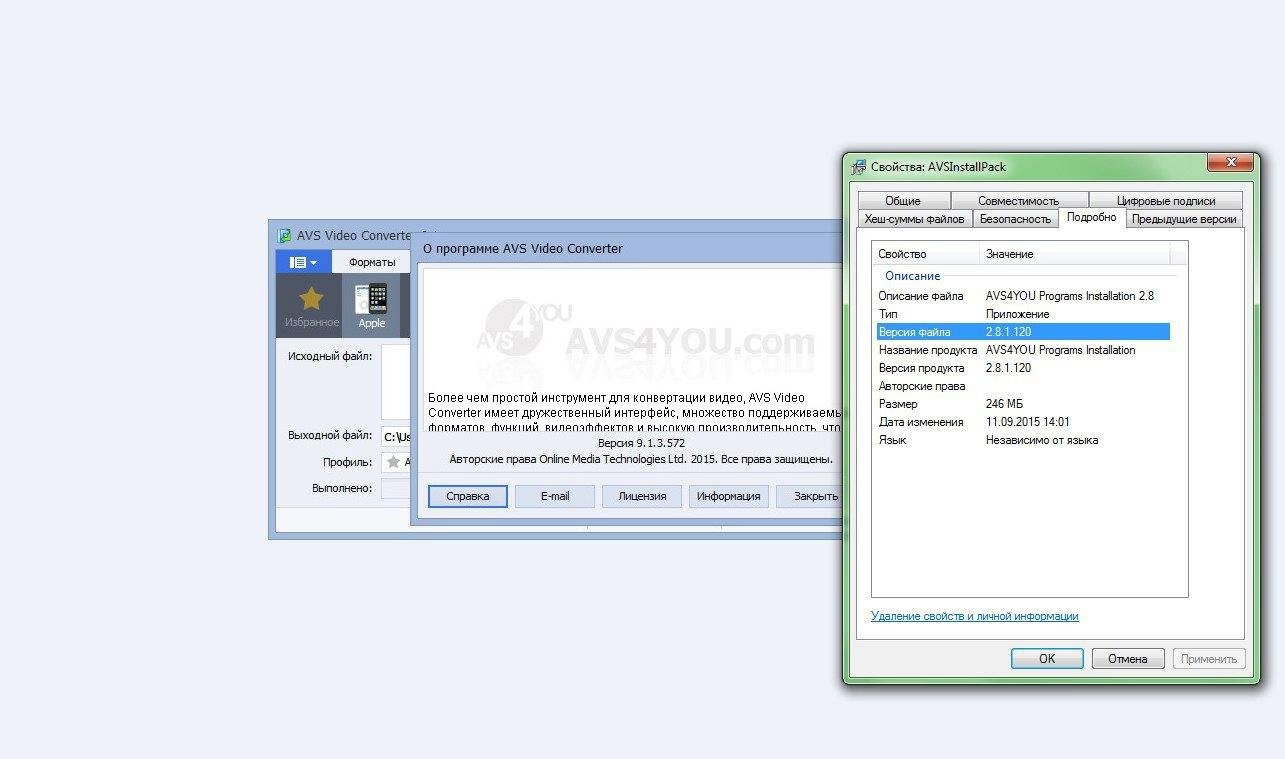Screen dimensions: 1285x759
Task: Select the highlighted Версия файла row
Action: [x=1021, y=332]
